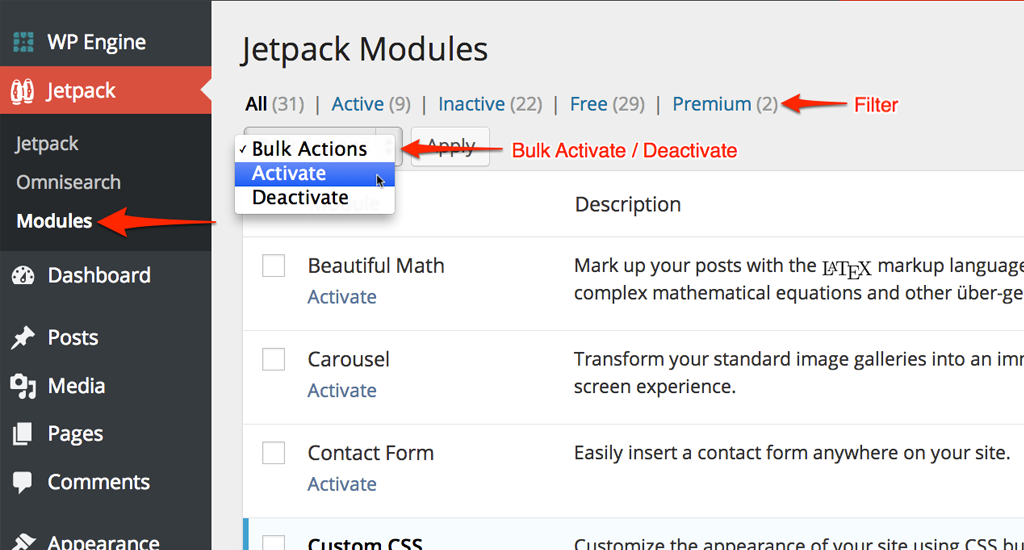Viewport: 1024px width, 550px height.
Task: Open Media menu item
Action: [106, 386]
